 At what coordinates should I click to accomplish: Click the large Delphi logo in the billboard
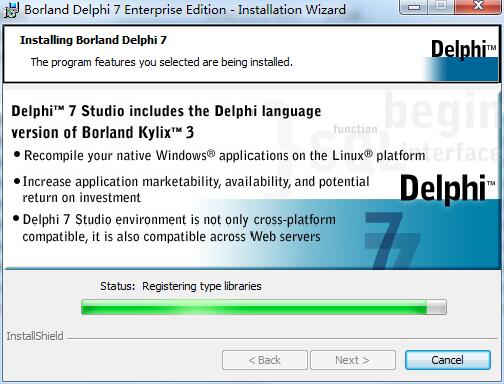(447, 188)
